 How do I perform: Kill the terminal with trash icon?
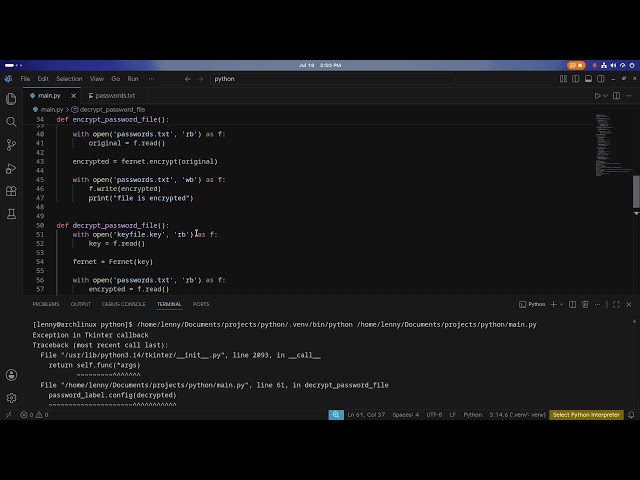point(585,304)
